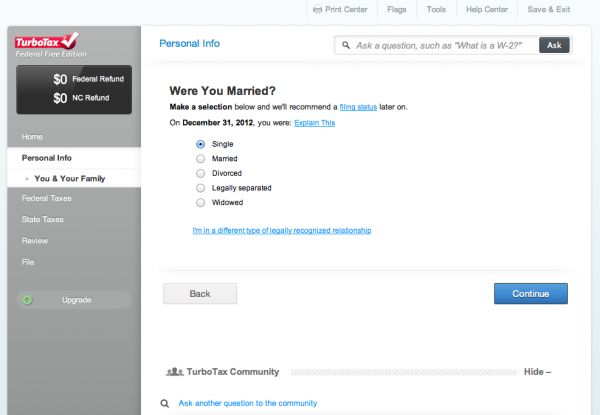Click the magnifying glass in search box
This screenshot has width=600, height=415.
click(x=346, y=46)
